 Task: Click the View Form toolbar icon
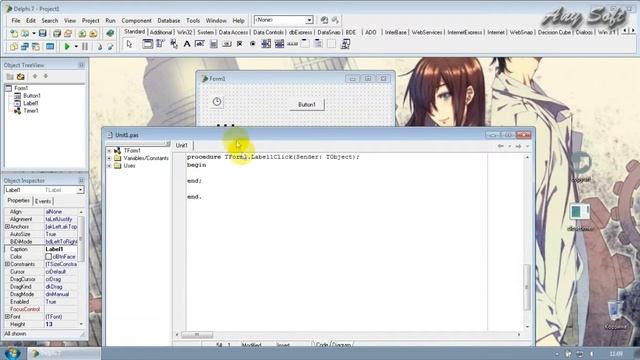24,47
